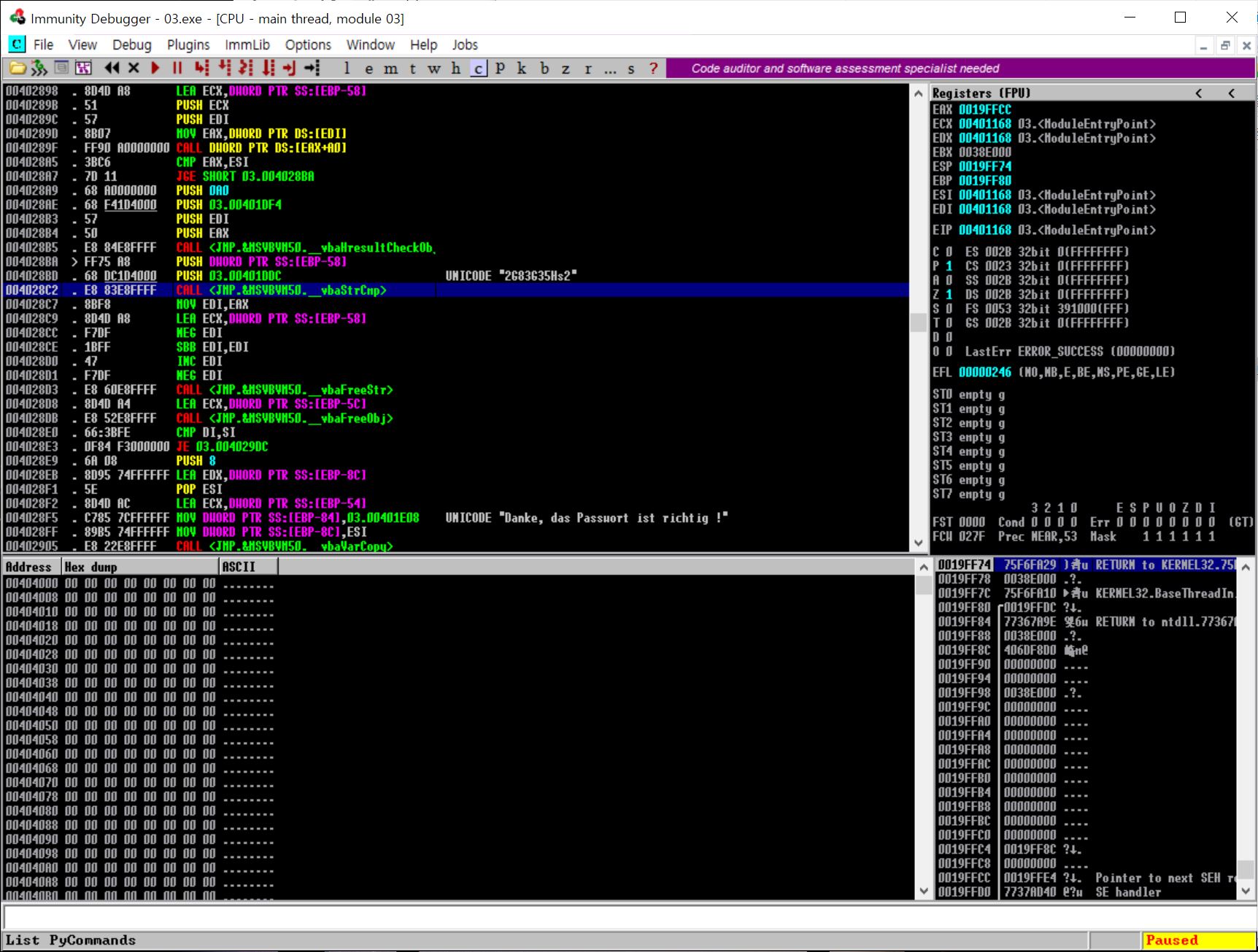Image resolution: width=1258 pixels, height=952 pixels.
Task: Open the View menu
Action: 82,44
